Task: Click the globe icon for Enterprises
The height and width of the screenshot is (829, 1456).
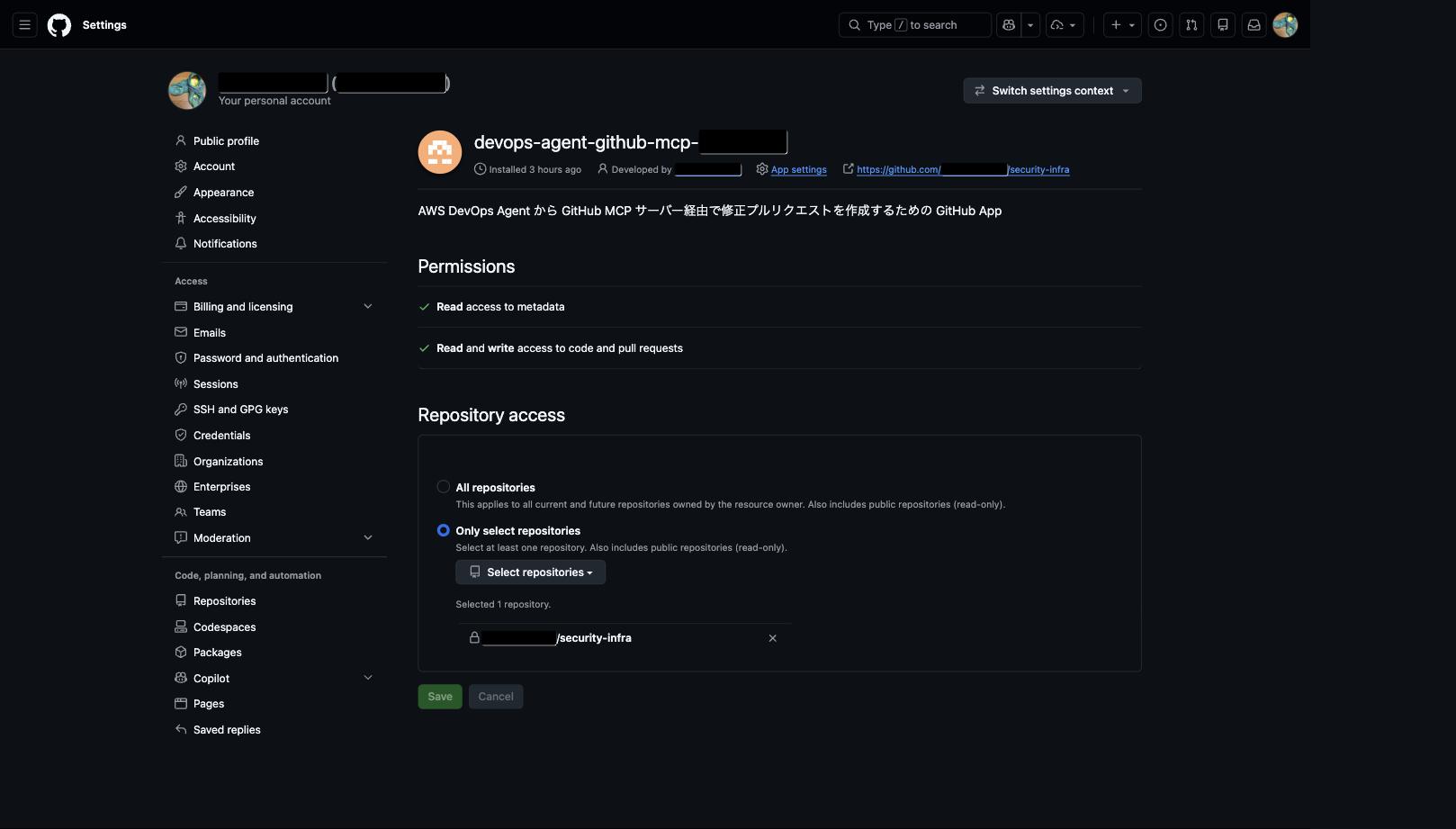Action: 181,487
